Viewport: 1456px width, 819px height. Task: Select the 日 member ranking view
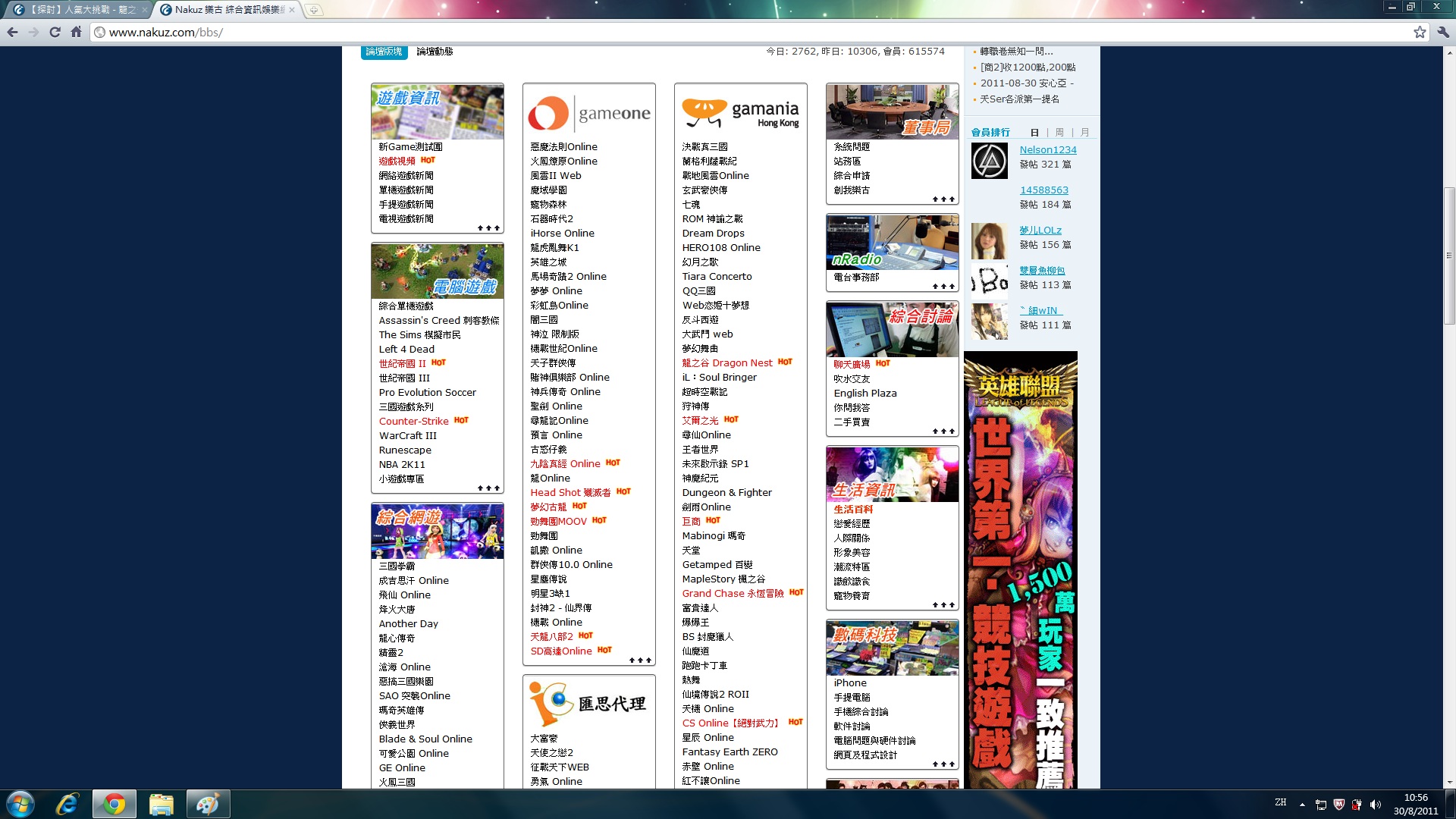[1034, 133]
